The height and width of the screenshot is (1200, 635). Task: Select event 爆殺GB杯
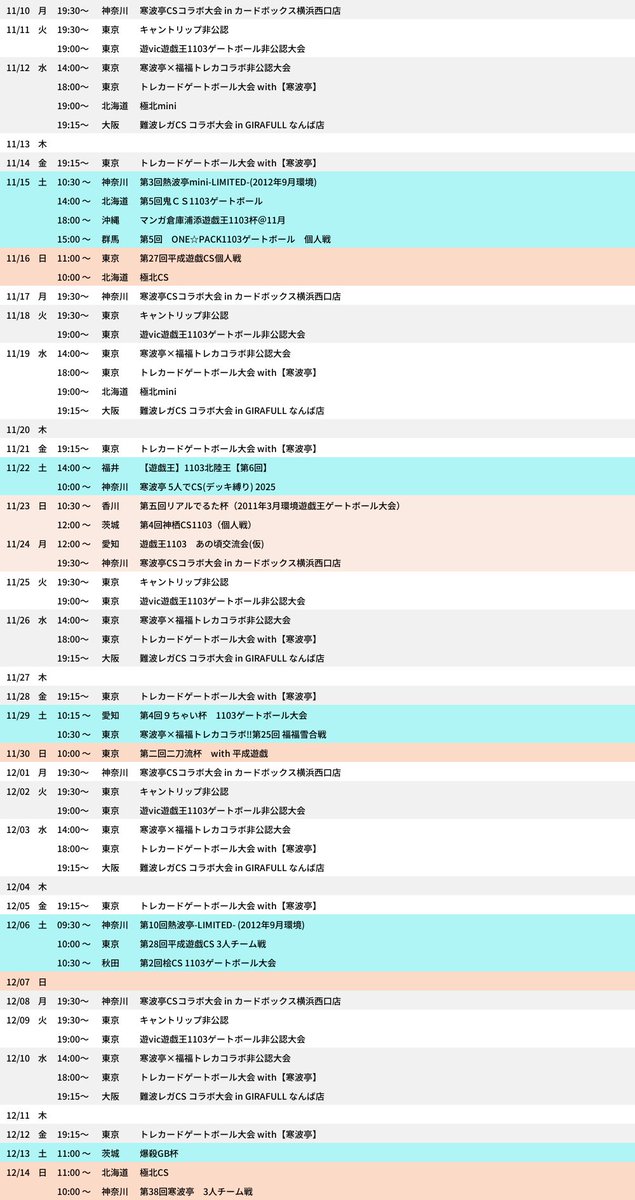160,1153
